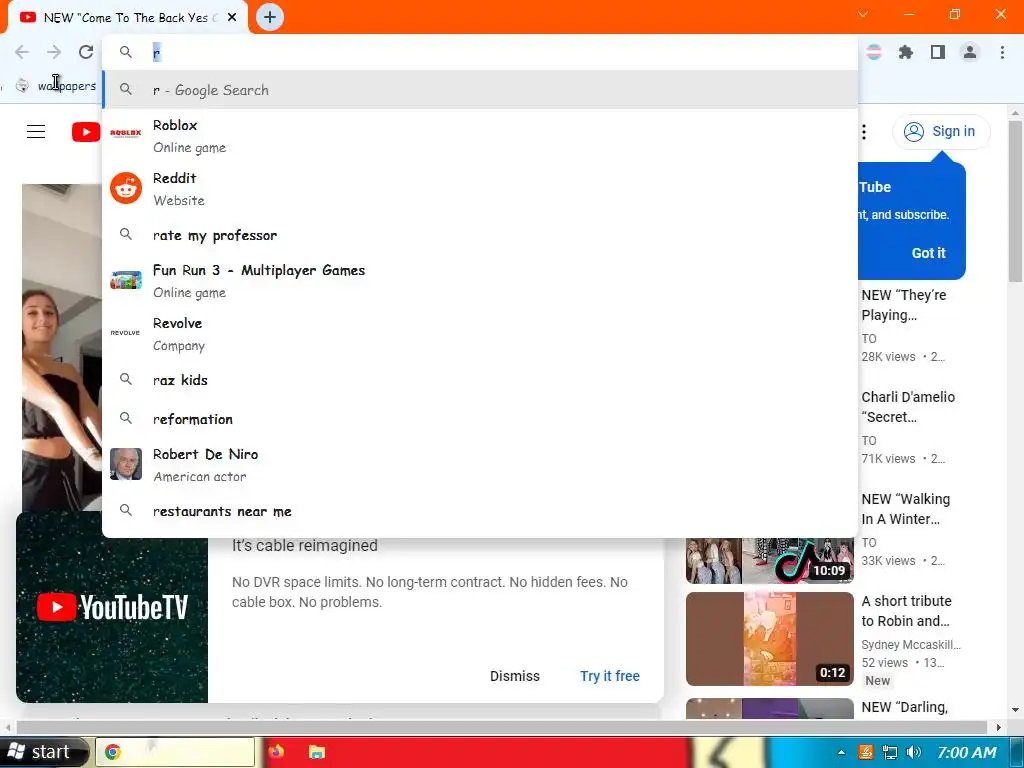Open the 'Sydney Mccaskill' channel name
This screenshot has height=768, width=1024.
tap(911, 645)
